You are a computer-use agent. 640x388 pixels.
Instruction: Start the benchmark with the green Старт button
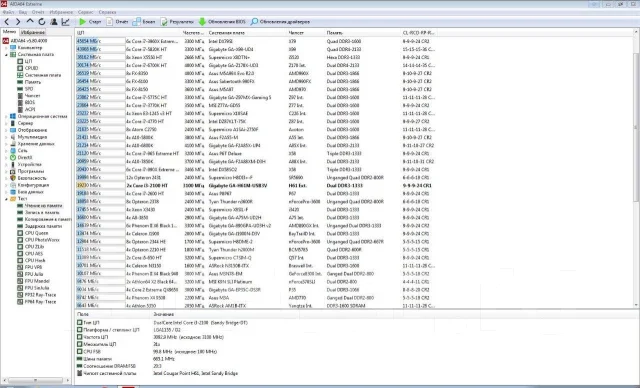click(x=90, y=22)
